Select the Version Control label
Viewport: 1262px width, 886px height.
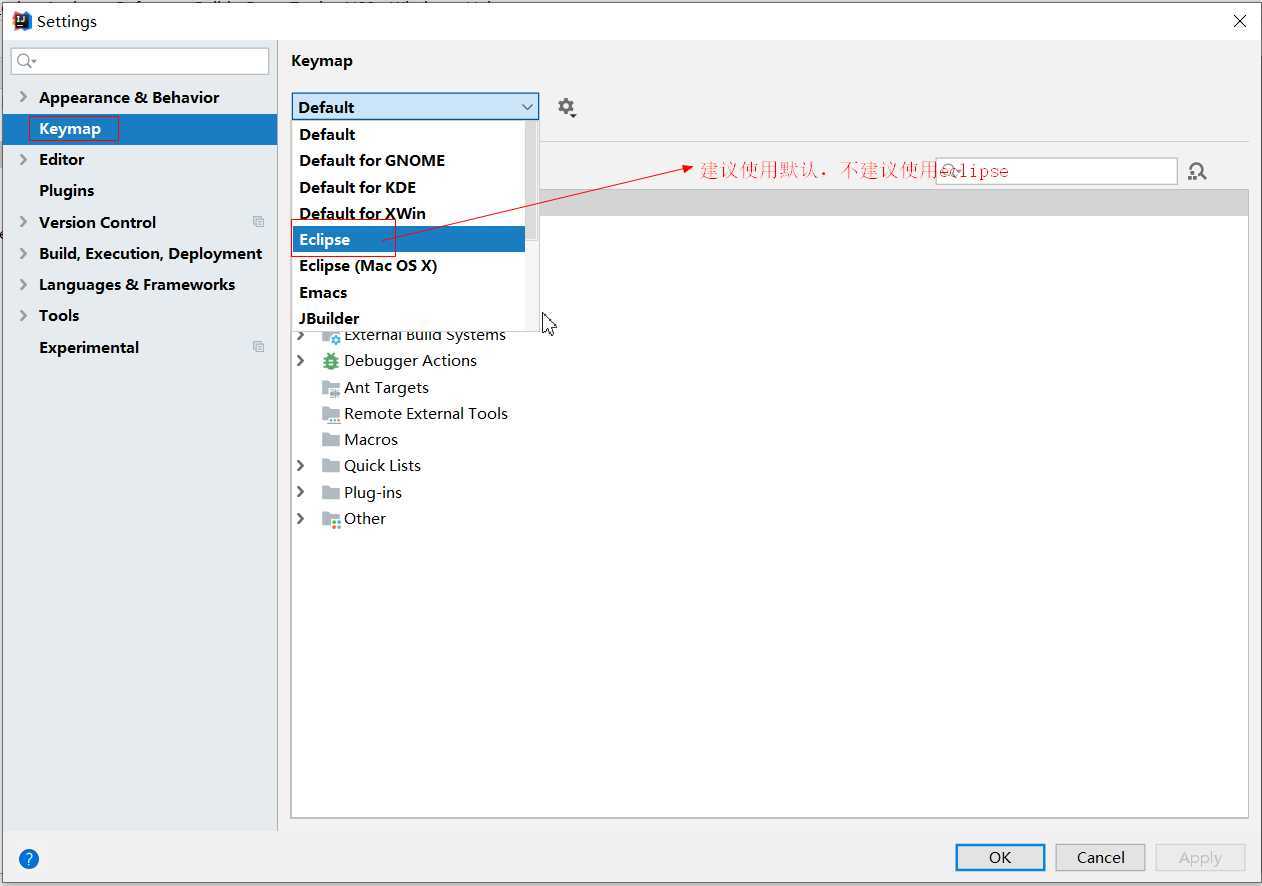[98, 222]
